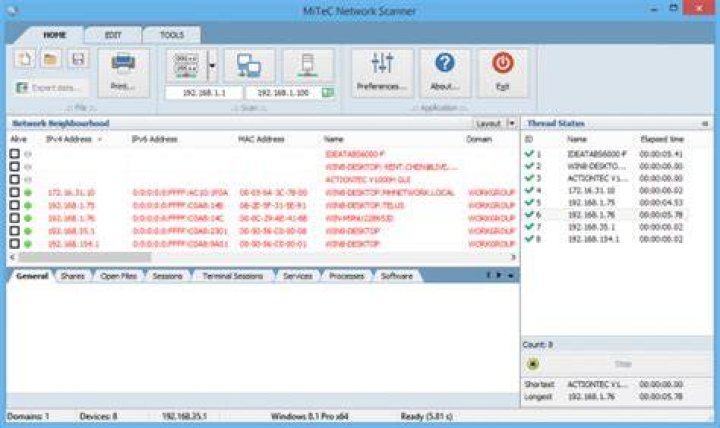Click the single device scan icon
The height and width of the screenshot is (428, 720).
(308, 65)
